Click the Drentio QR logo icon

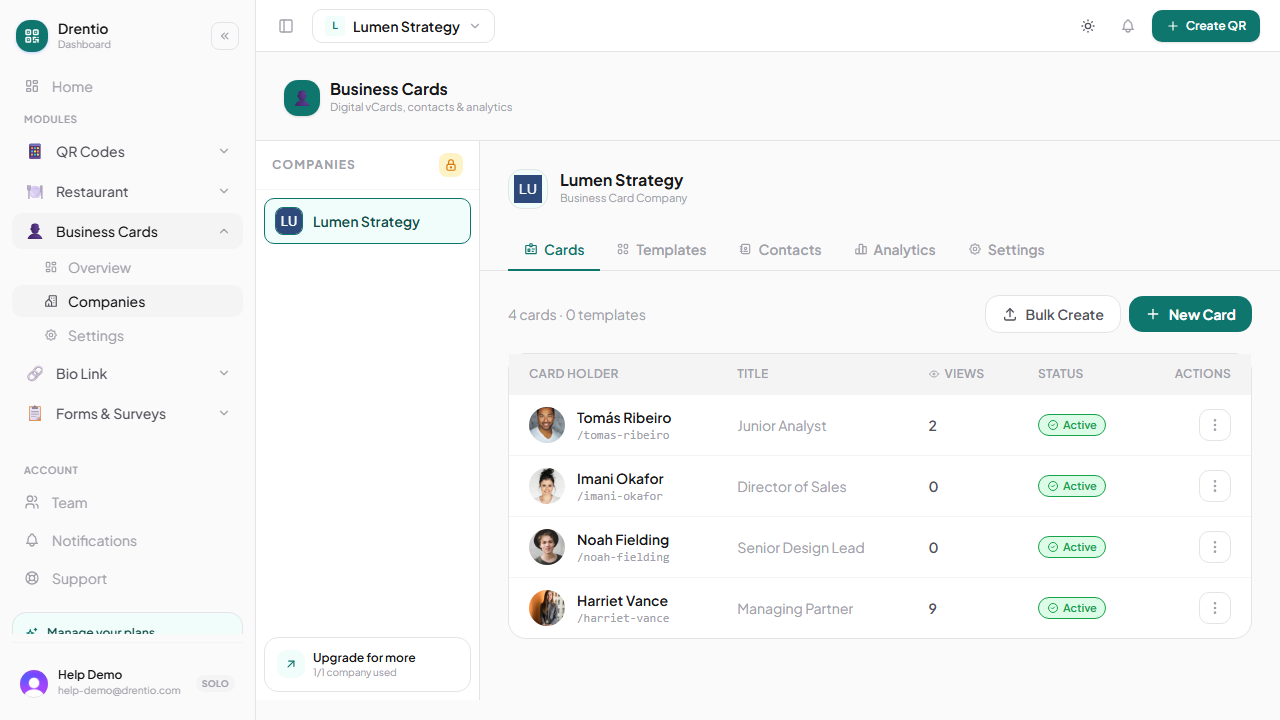point(32,36)
